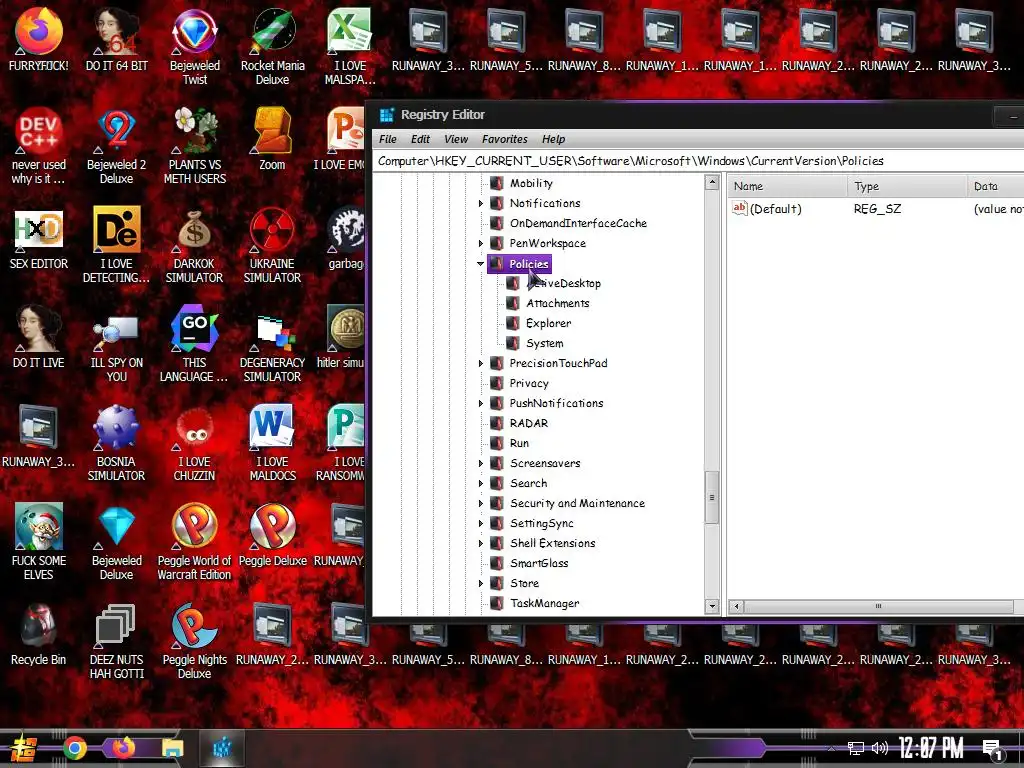
Task: Select the (Default) registry value
Action: 775,209
